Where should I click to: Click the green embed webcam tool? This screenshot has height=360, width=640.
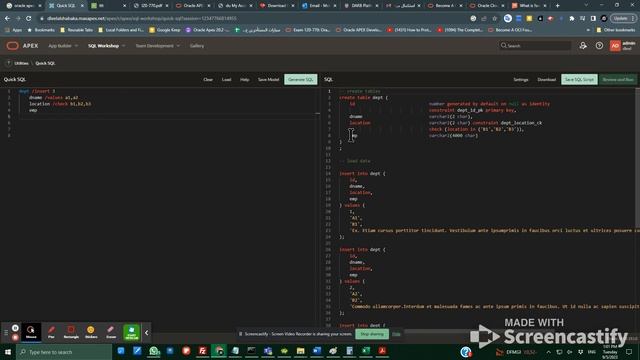(x=131, y=332)
